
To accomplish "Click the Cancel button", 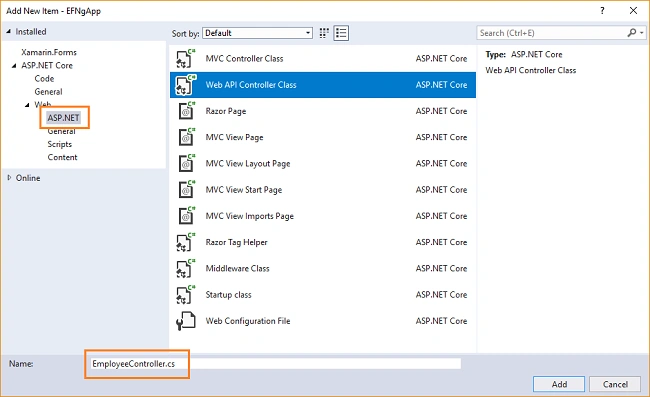I will point(615,384).
